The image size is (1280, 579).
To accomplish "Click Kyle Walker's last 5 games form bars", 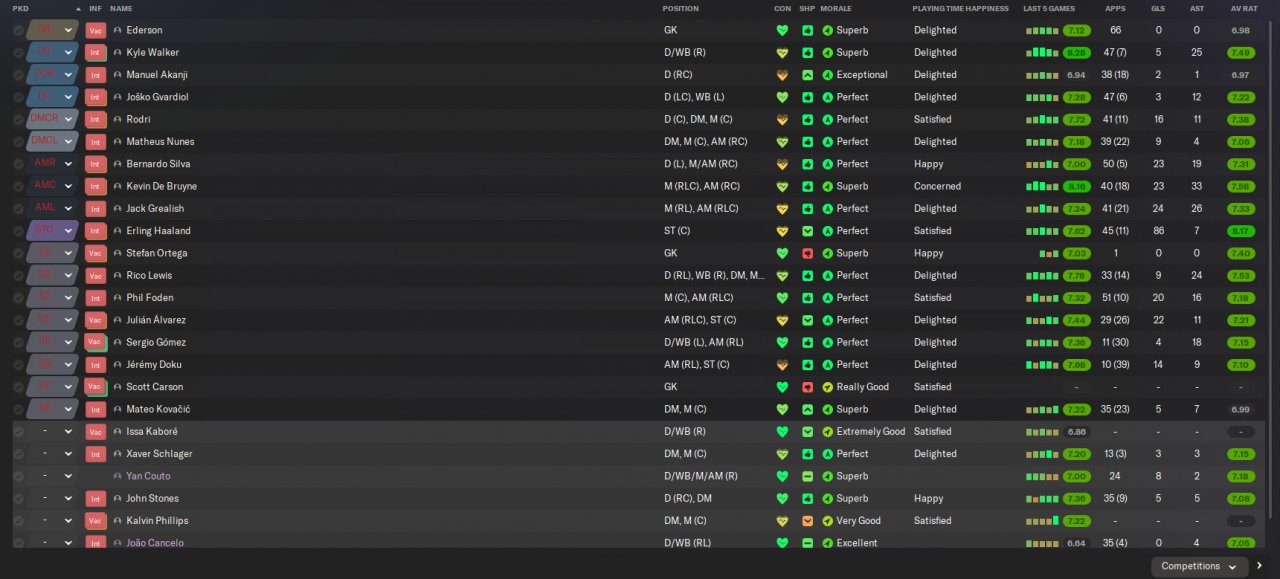I will pos(1042,52).
